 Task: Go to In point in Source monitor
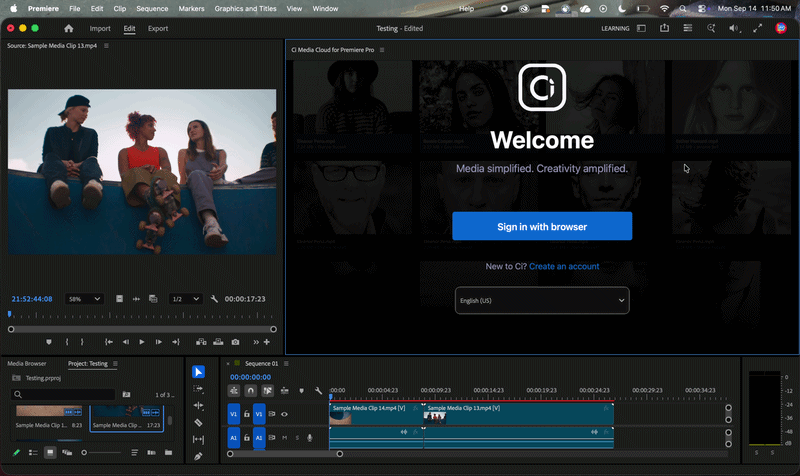(x=109, y=342)
